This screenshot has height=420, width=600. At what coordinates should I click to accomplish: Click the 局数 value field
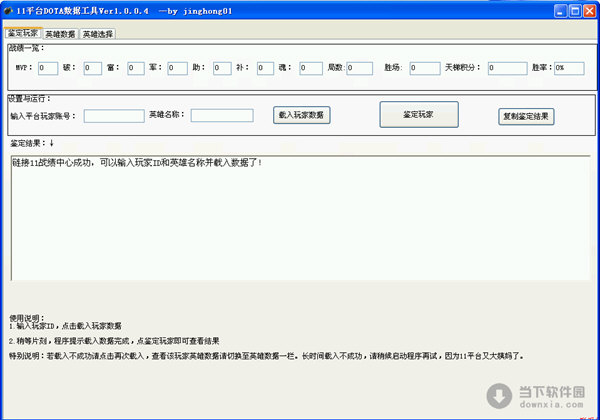pos(360,68)
